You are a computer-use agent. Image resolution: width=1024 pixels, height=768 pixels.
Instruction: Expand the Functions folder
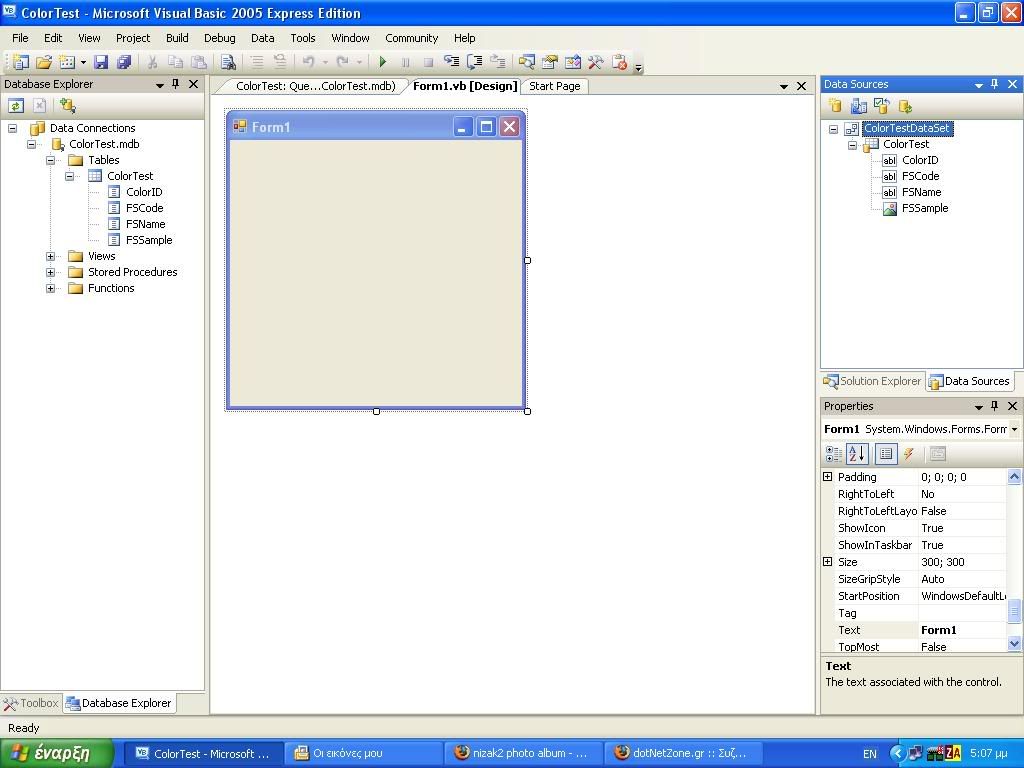coord(50,288)
